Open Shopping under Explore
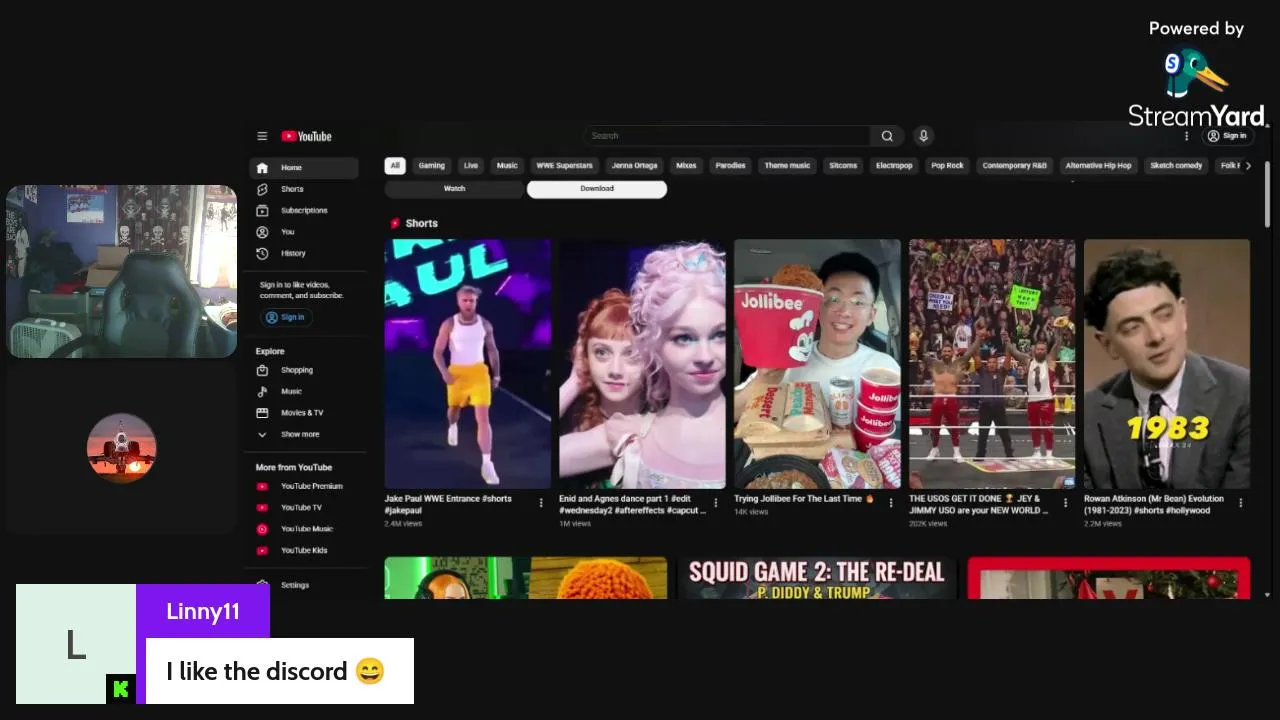This screenshot has width=1280, height=720. [x=304, y=370]
